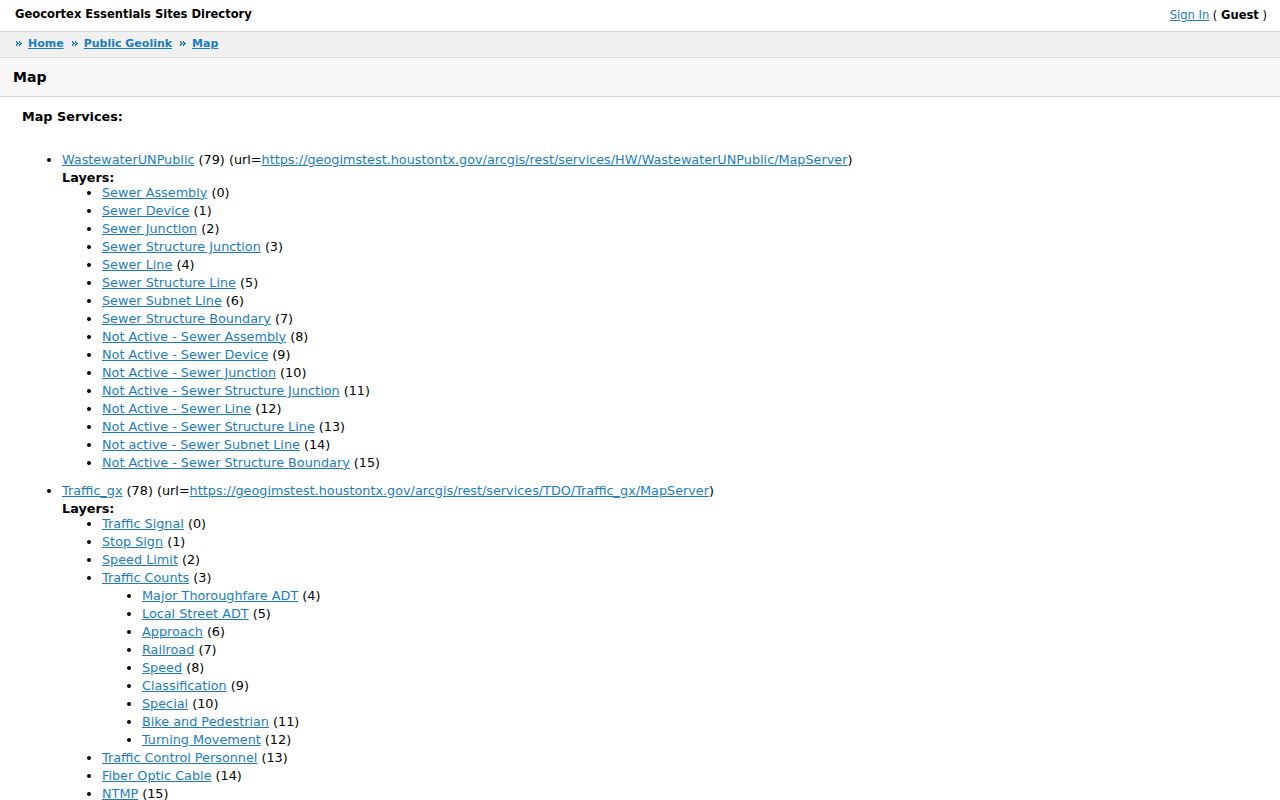Open Not Active - Sewer Structure Line
Image resolution: width=1280 pixels, height=800 pixels.
coord(208,427)
